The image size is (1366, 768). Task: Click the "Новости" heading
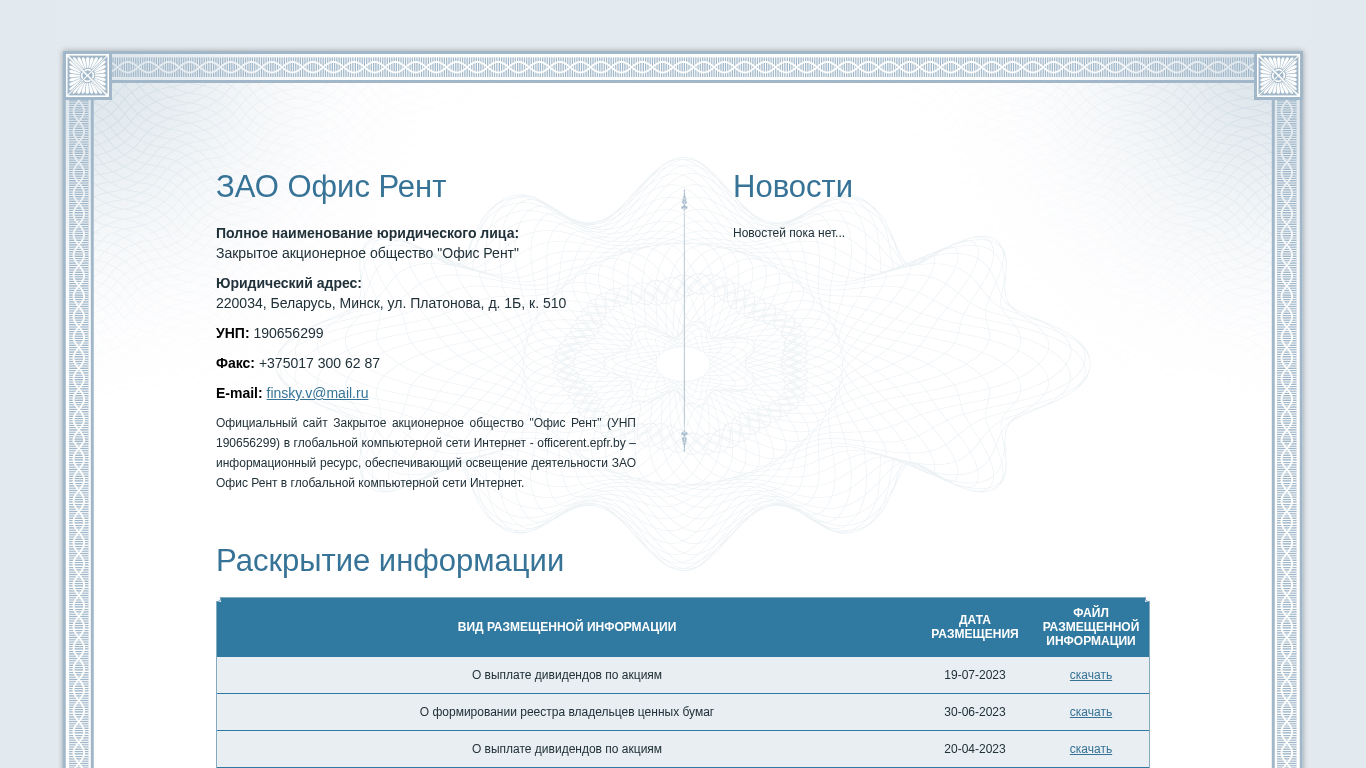793,187
